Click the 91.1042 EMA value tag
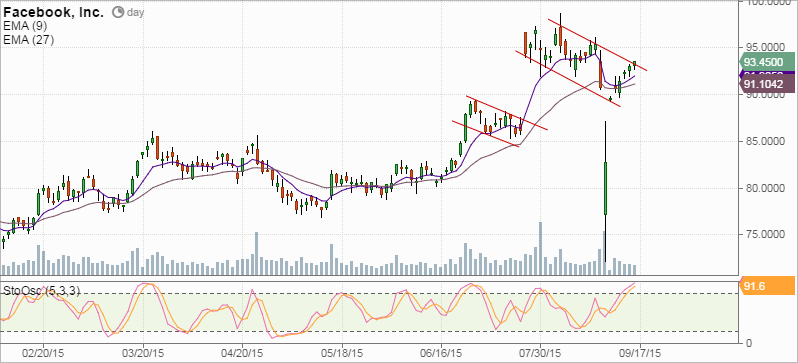Viewport: 798px width, 363px height. point(766,85)
